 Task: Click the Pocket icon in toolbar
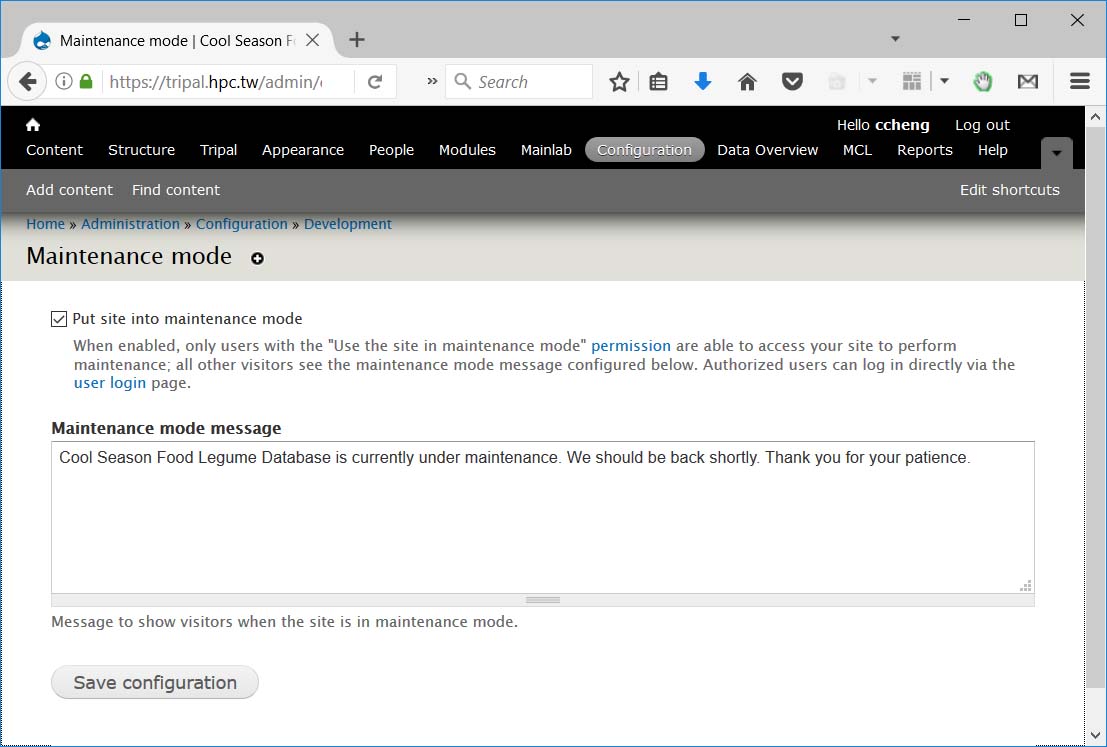(x=792, y=82)
